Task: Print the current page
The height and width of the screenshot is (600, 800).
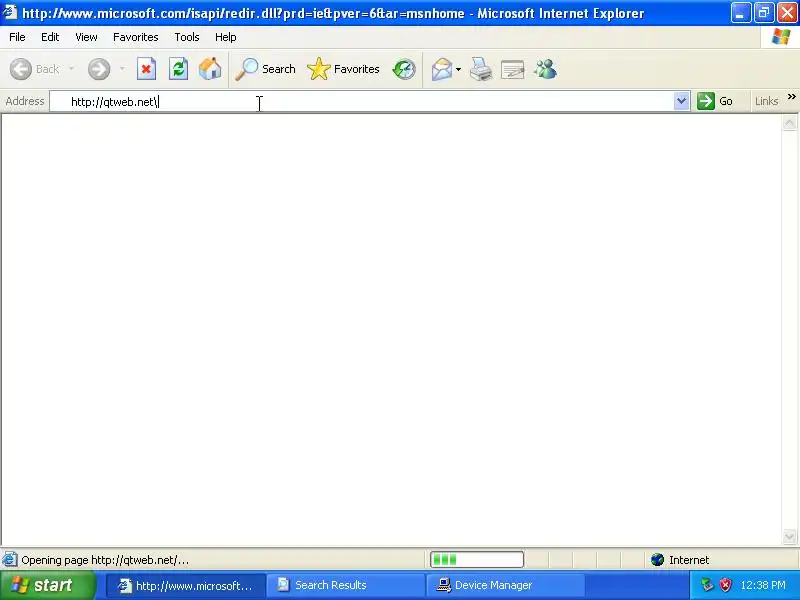Action: click(481, 69)
